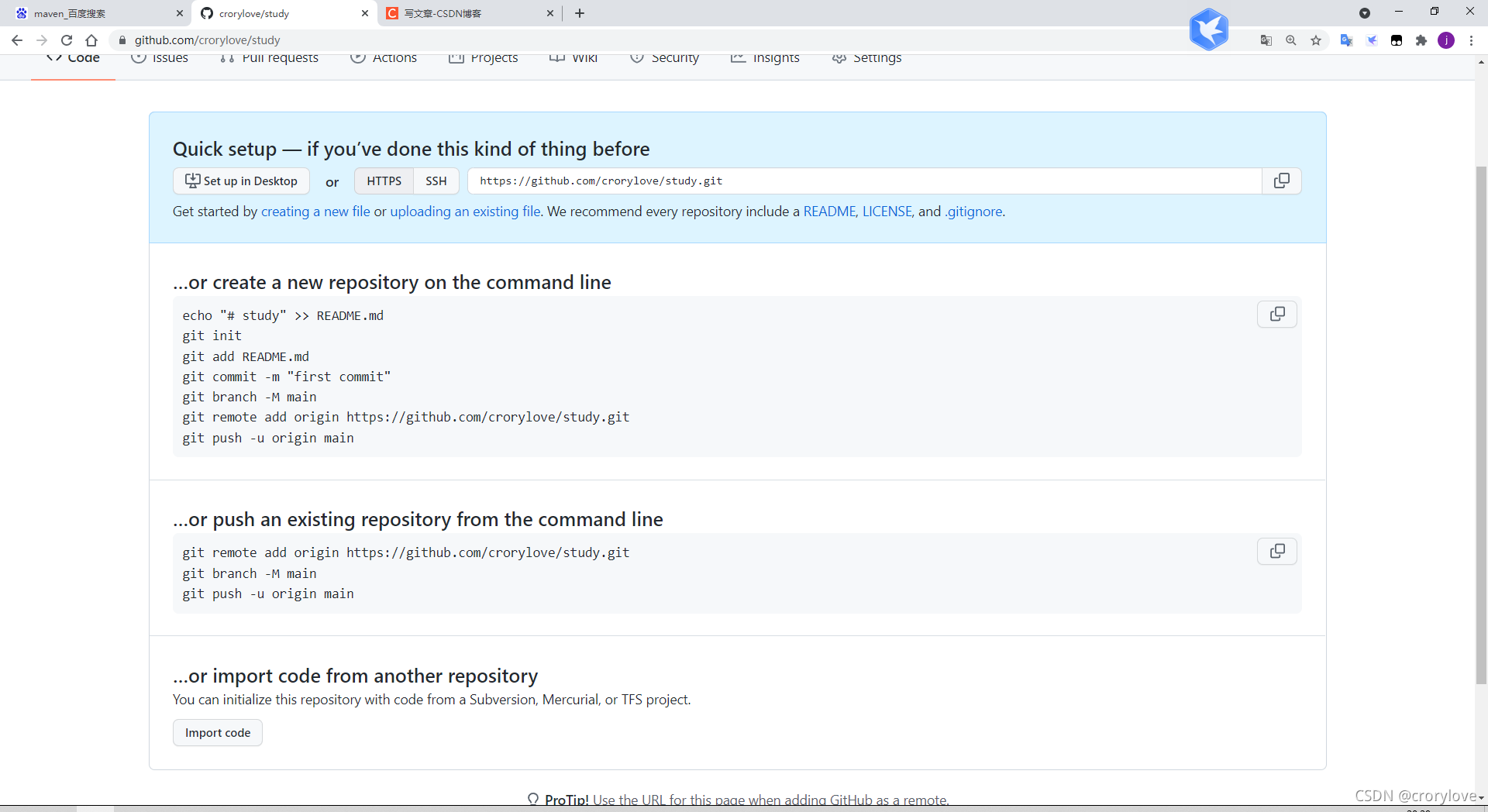Screen dimensions: 1488x812
Task: Click Set up in Desktop button
Action: [241, 181]
